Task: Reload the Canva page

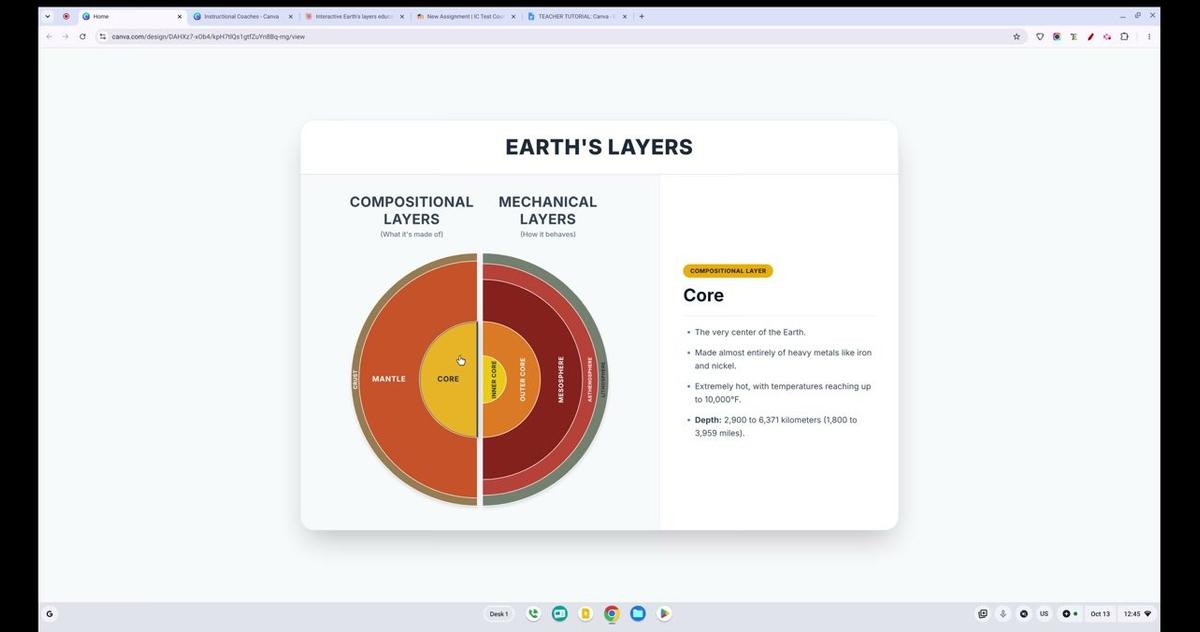Action: pyautogui.click(x=82, y=36)
